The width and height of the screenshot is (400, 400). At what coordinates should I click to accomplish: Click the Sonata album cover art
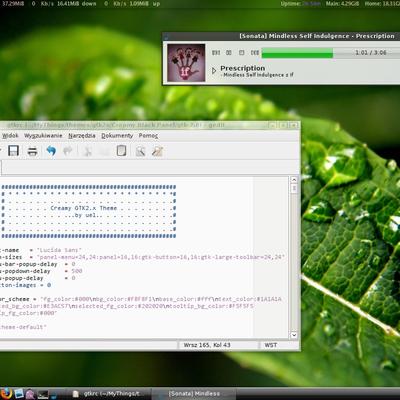[x=186, y=63]
